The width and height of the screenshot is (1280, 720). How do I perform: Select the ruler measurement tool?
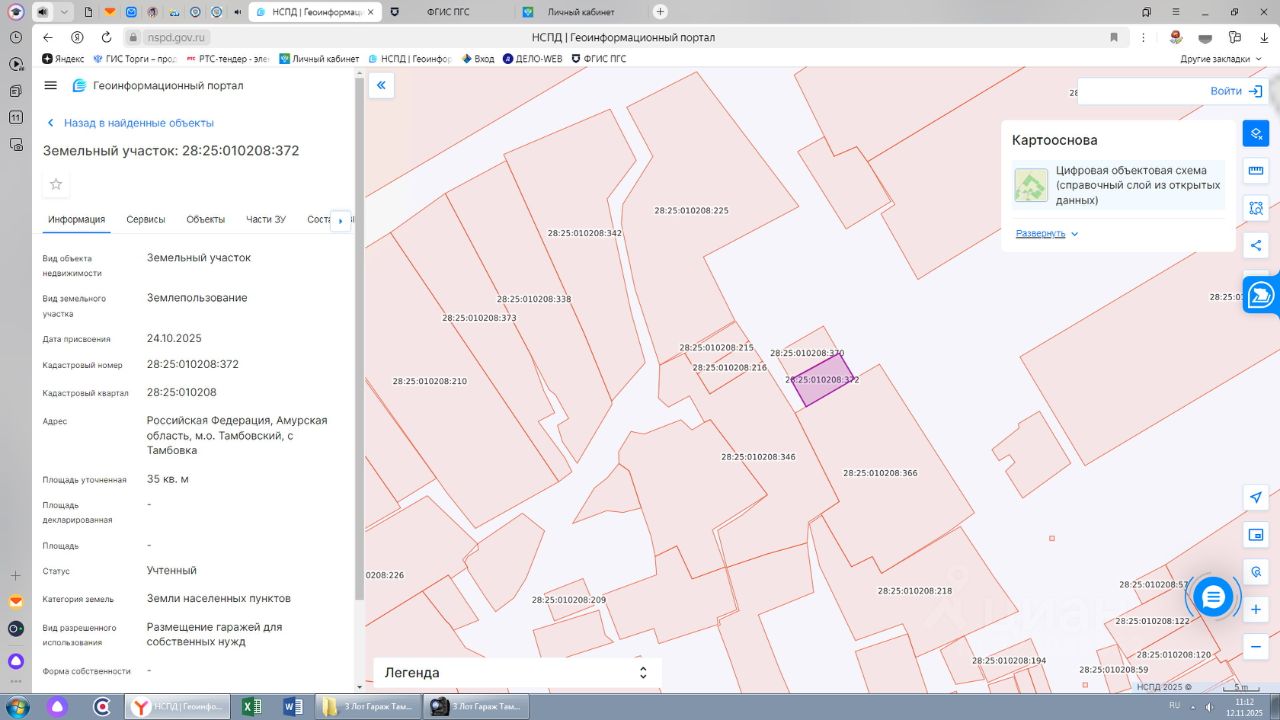click(x=1256, y=171)
